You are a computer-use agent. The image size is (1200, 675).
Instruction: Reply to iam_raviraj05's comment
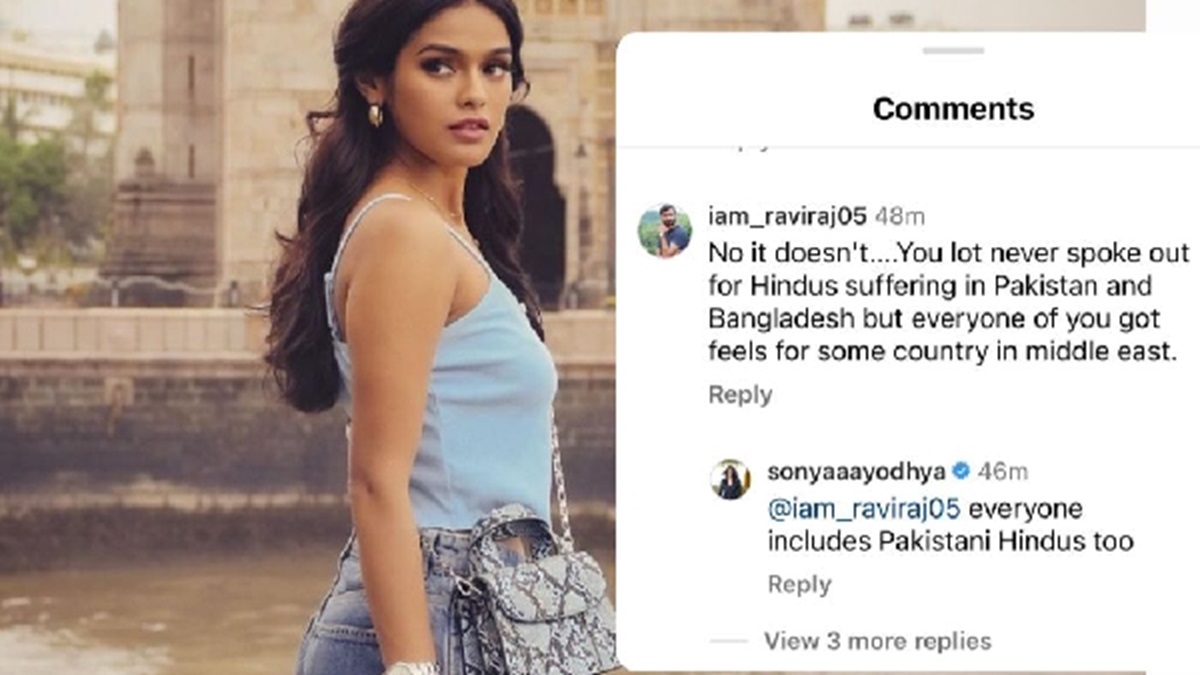click(740, 395)
